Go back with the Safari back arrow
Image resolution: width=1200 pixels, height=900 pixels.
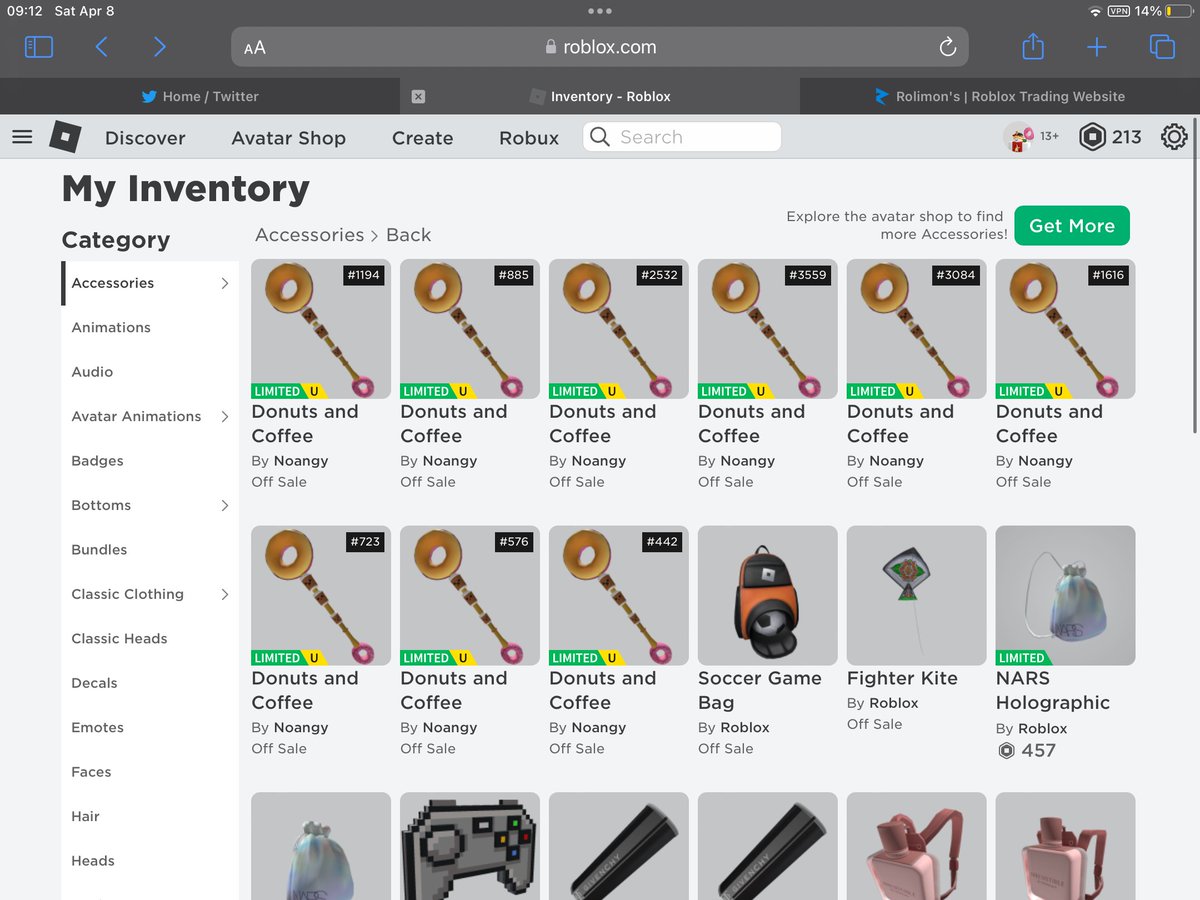pos(101,47)
